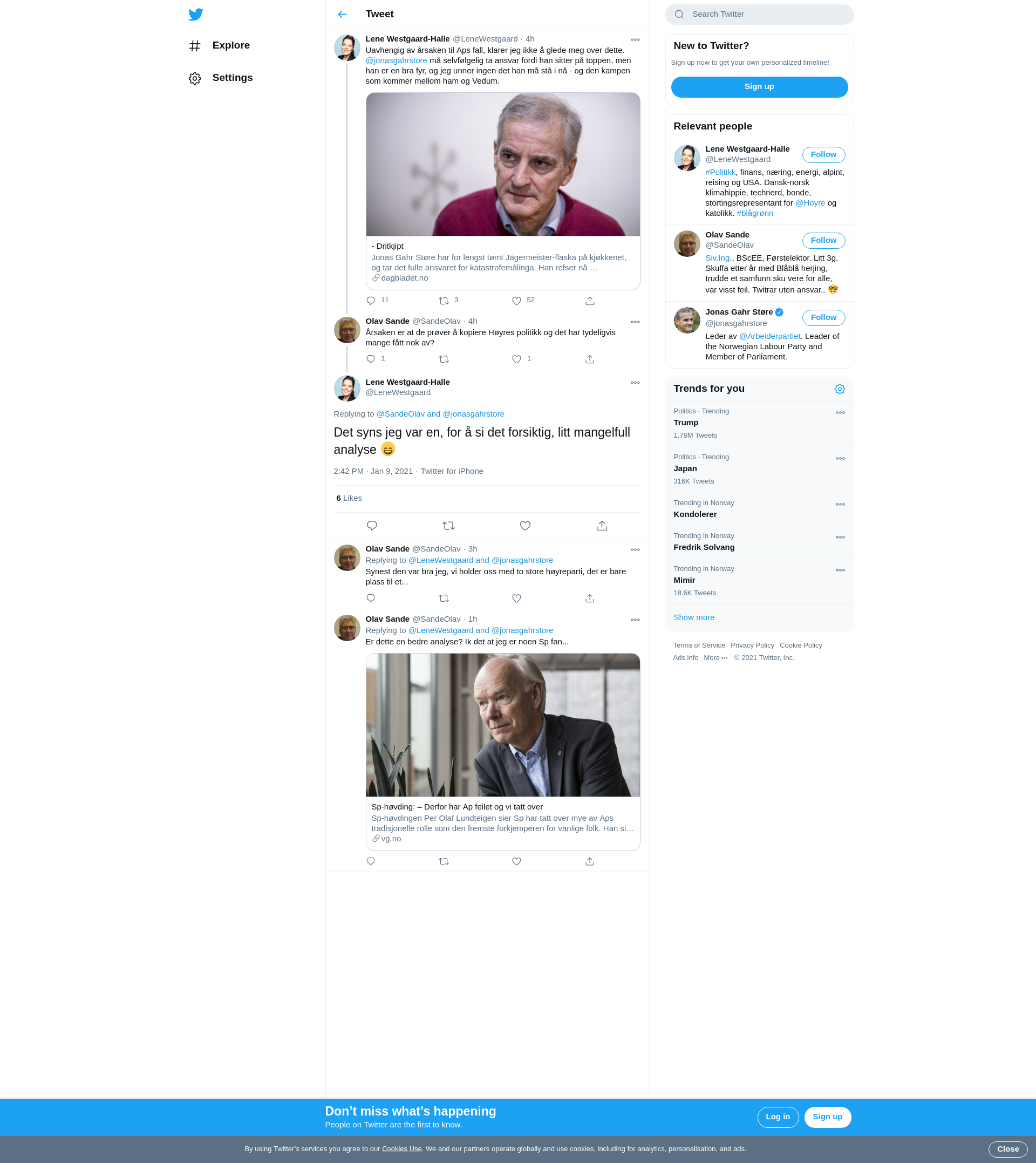Open more options on Olav Sande's 1h tweet

point(635,620)
